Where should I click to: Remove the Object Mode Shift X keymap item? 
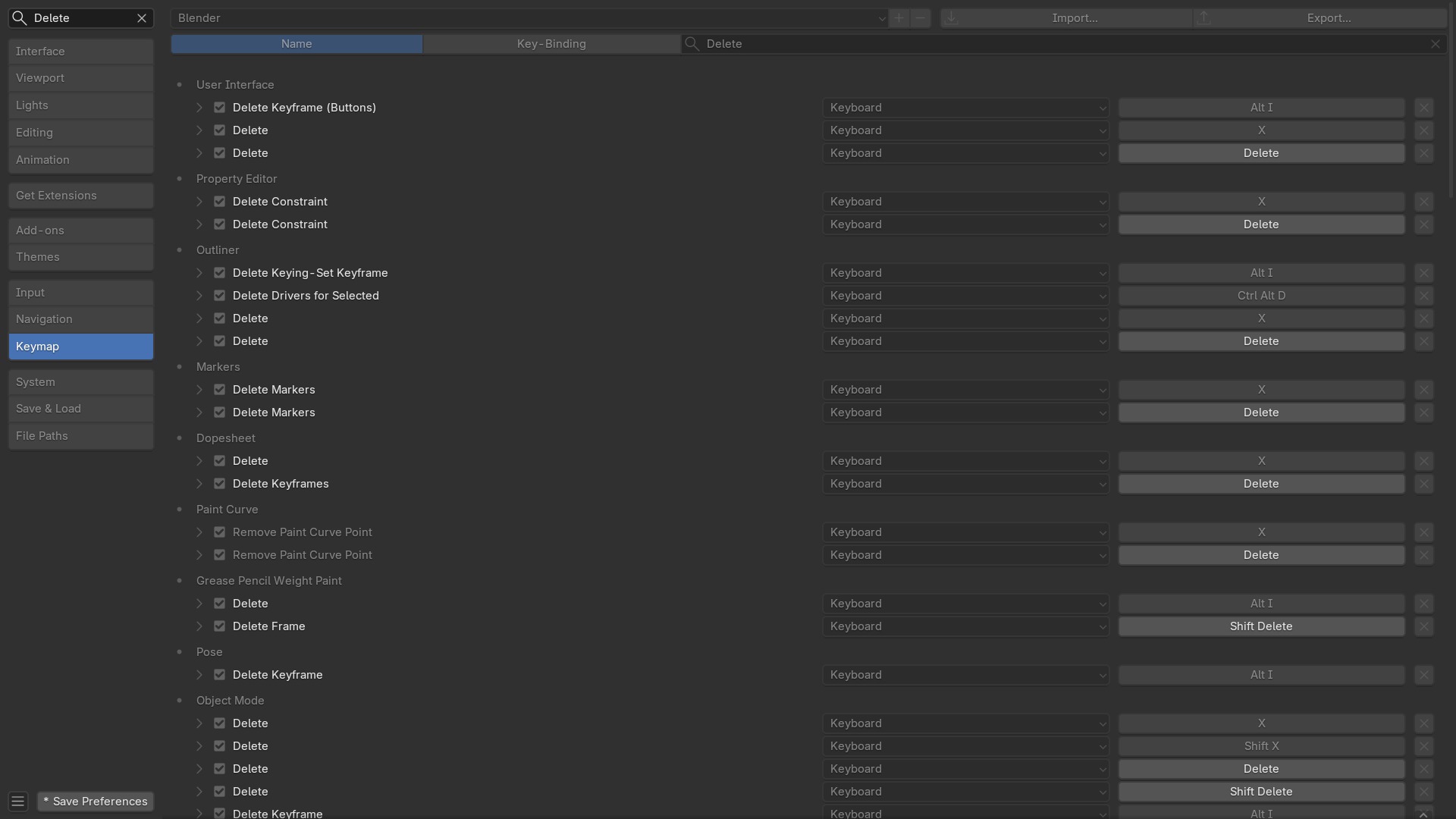point(1423,746)
